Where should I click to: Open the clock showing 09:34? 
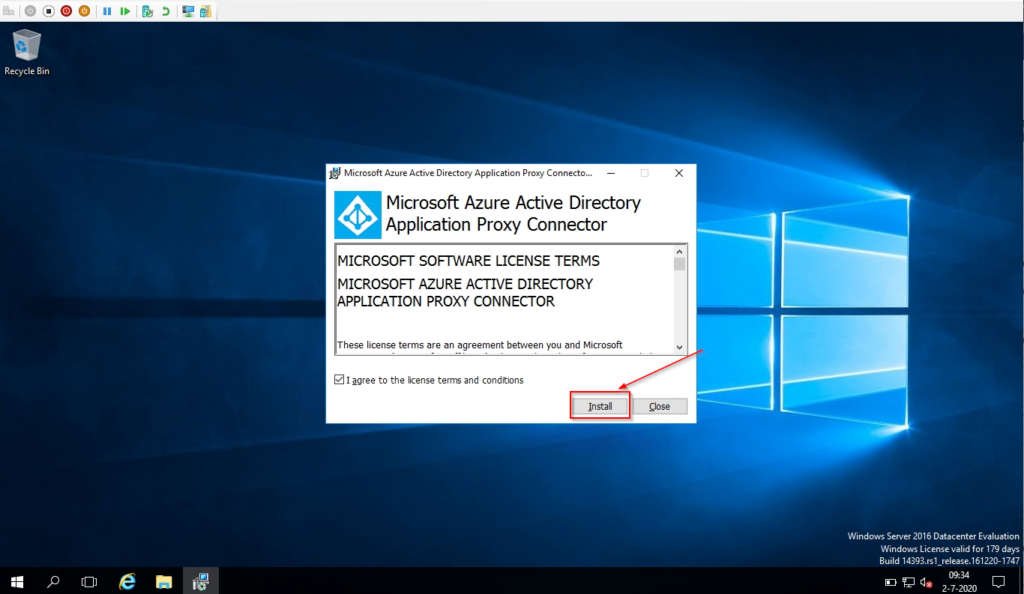pyautogui.click(x=959, y=582)
